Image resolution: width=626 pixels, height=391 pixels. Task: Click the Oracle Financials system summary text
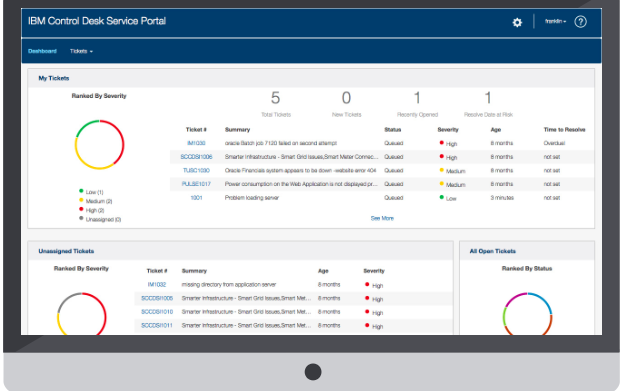coord(300,170)
